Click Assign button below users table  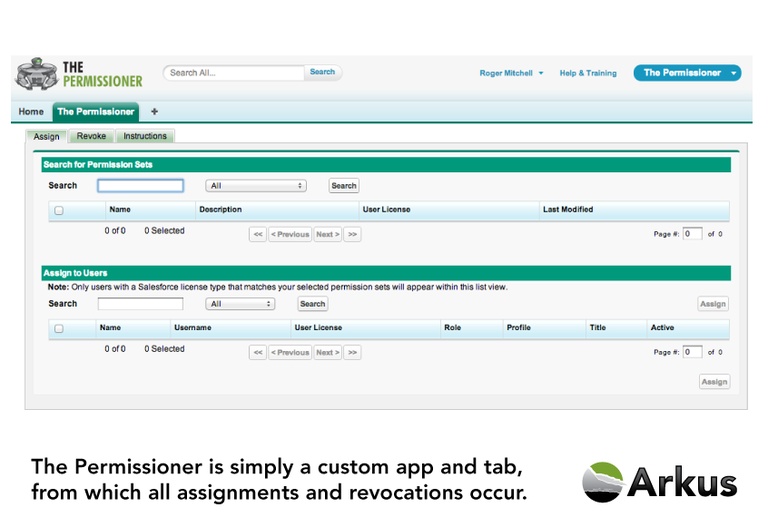(714, 382)
